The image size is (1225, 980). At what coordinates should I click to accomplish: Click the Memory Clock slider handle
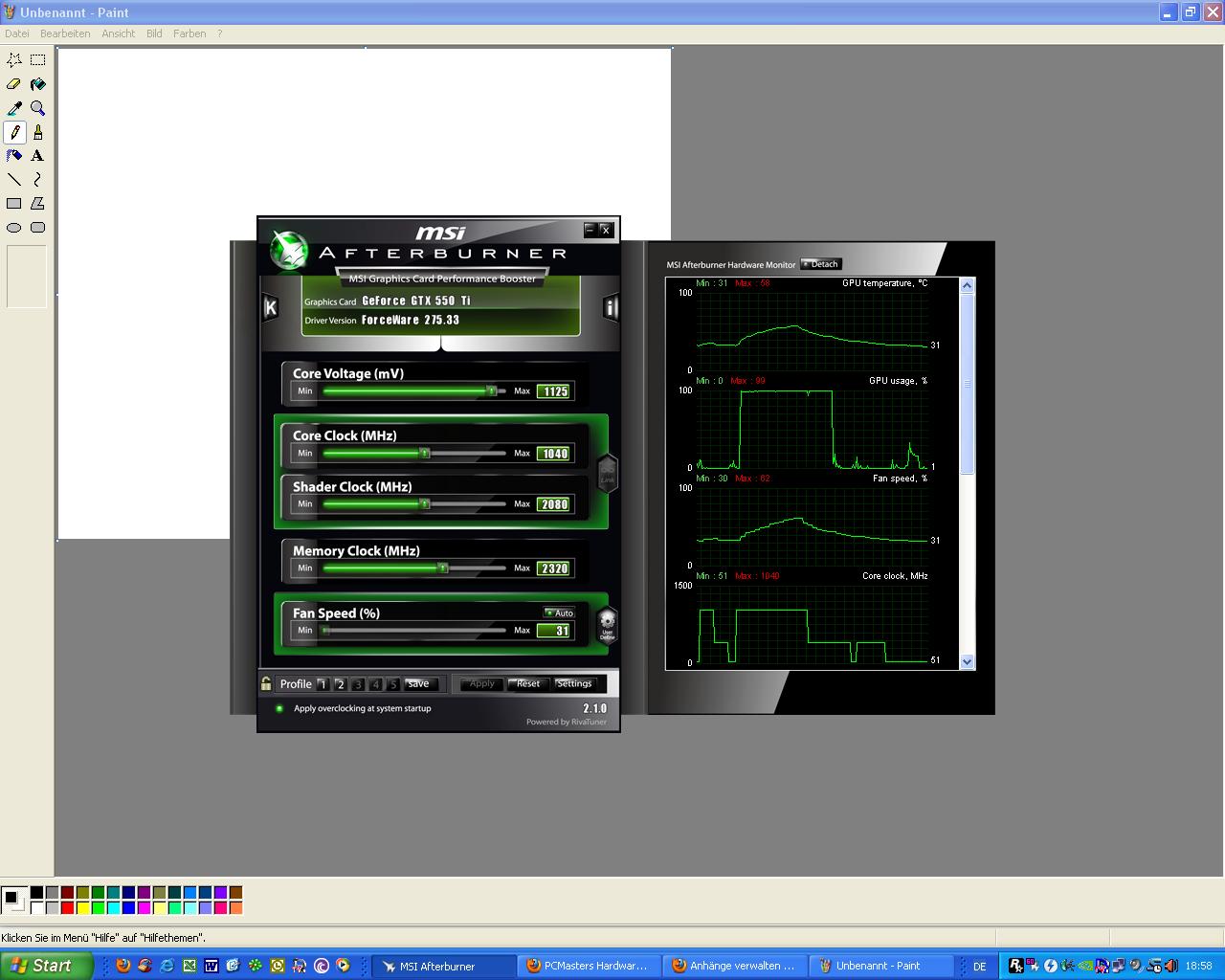(443, 568)
